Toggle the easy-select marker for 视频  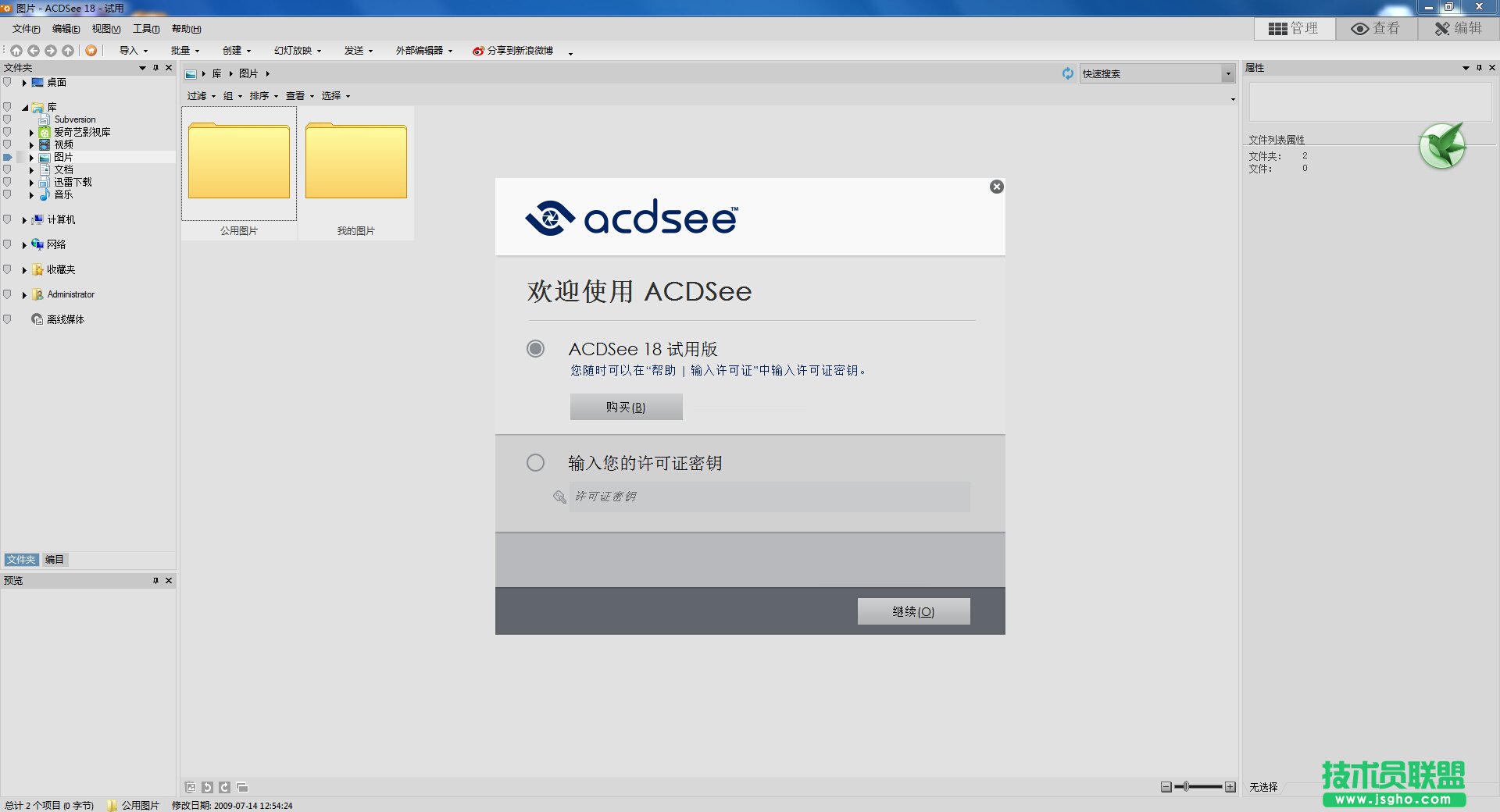coord(7,144)
